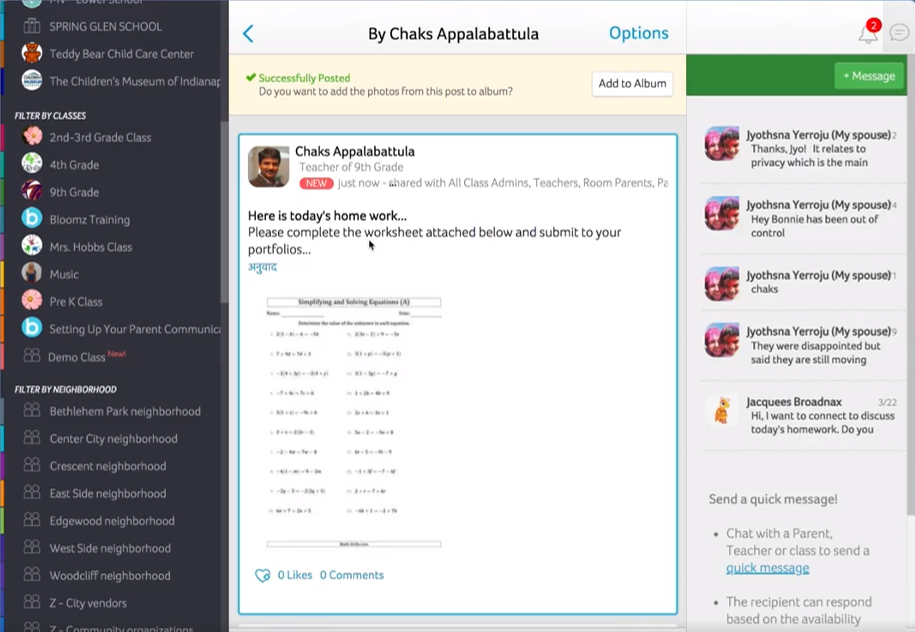Click the back arrow icon

pyautogui.click(x=248, y=34)
